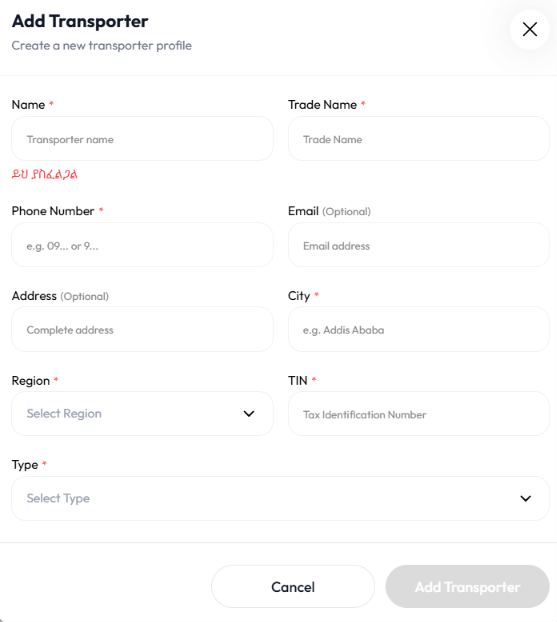The height and width of the screenshot is (622, 557).
Task: Submit with the Add Transporter button
Action: (467, 587)
